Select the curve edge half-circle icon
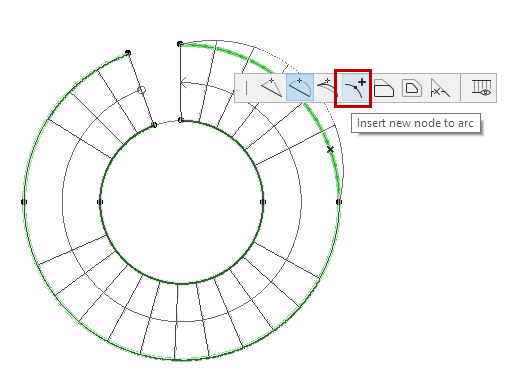 point(300,88)
